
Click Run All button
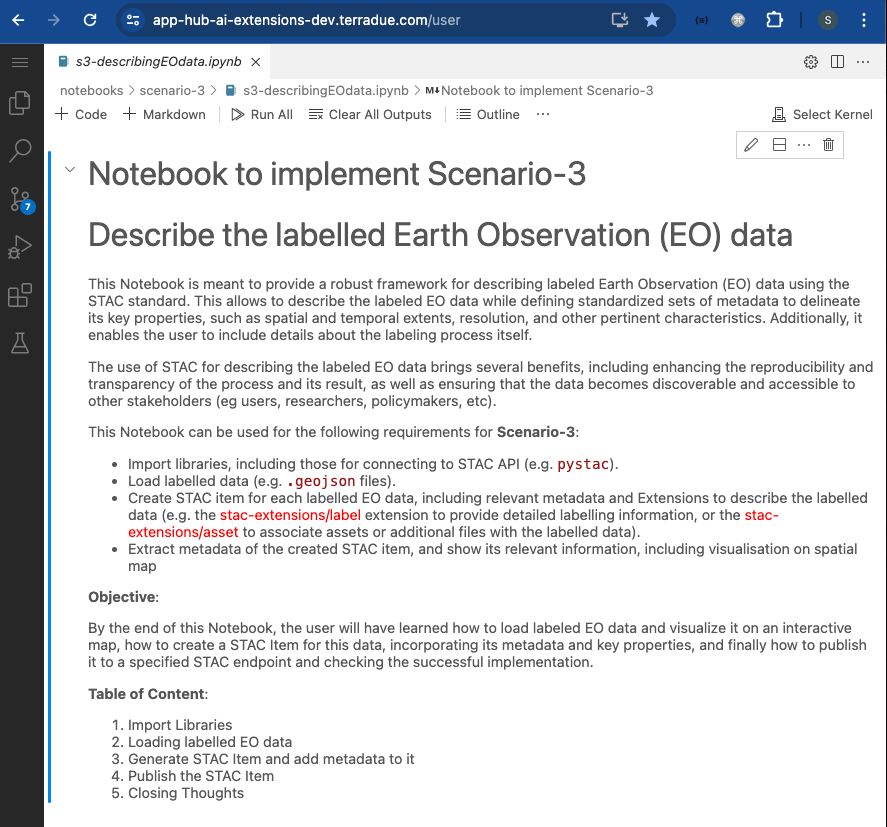[262, 114]
